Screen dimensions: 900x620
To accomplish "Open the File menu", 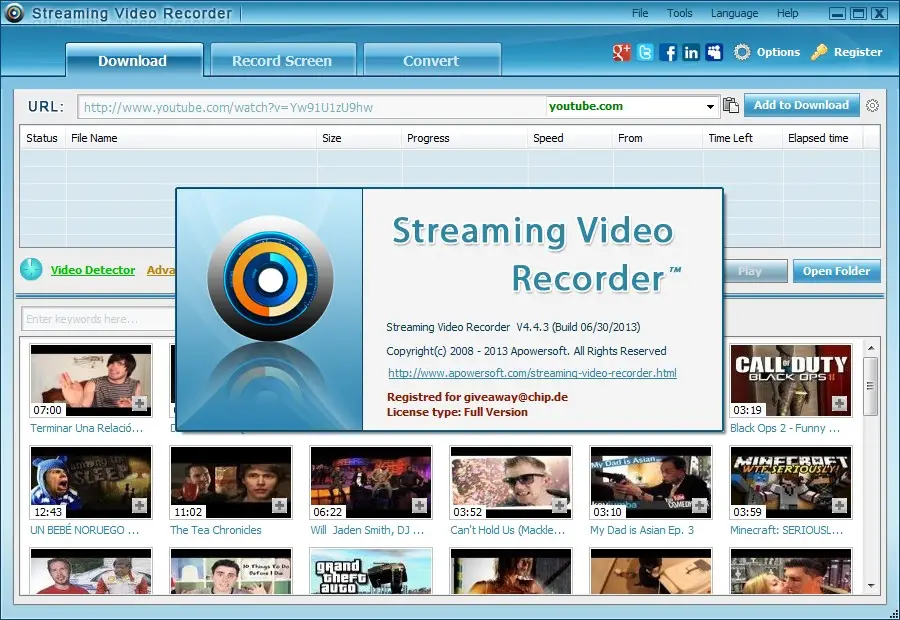I will coord(640,13).
